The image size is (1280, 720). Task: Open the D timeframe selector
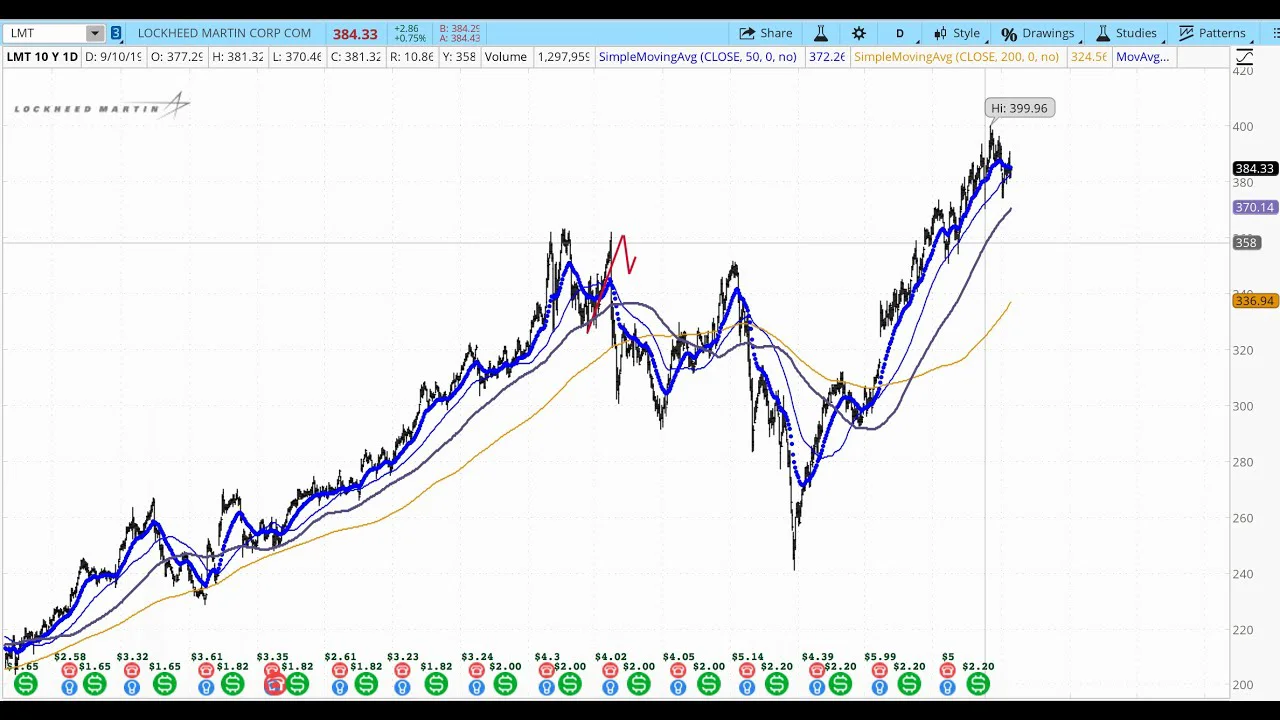point(899,33)
